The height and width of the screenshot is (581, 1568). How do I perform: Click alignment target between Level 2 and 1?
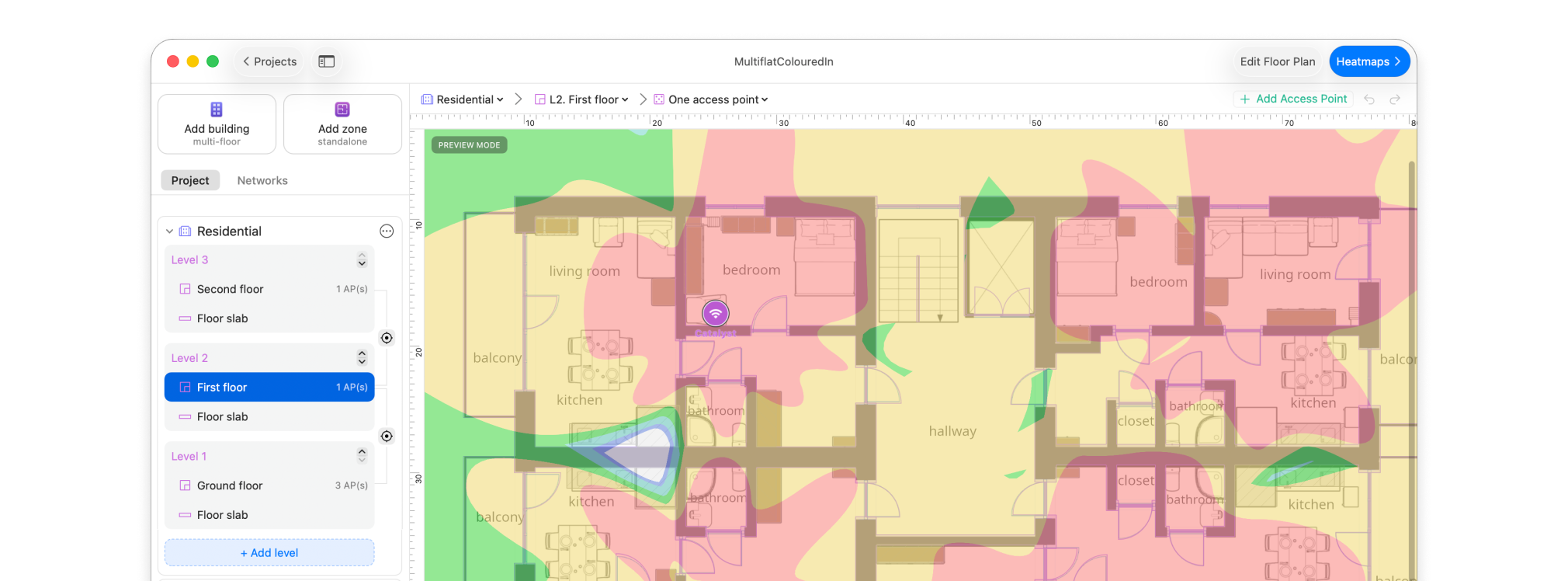(x=387, y=436)
